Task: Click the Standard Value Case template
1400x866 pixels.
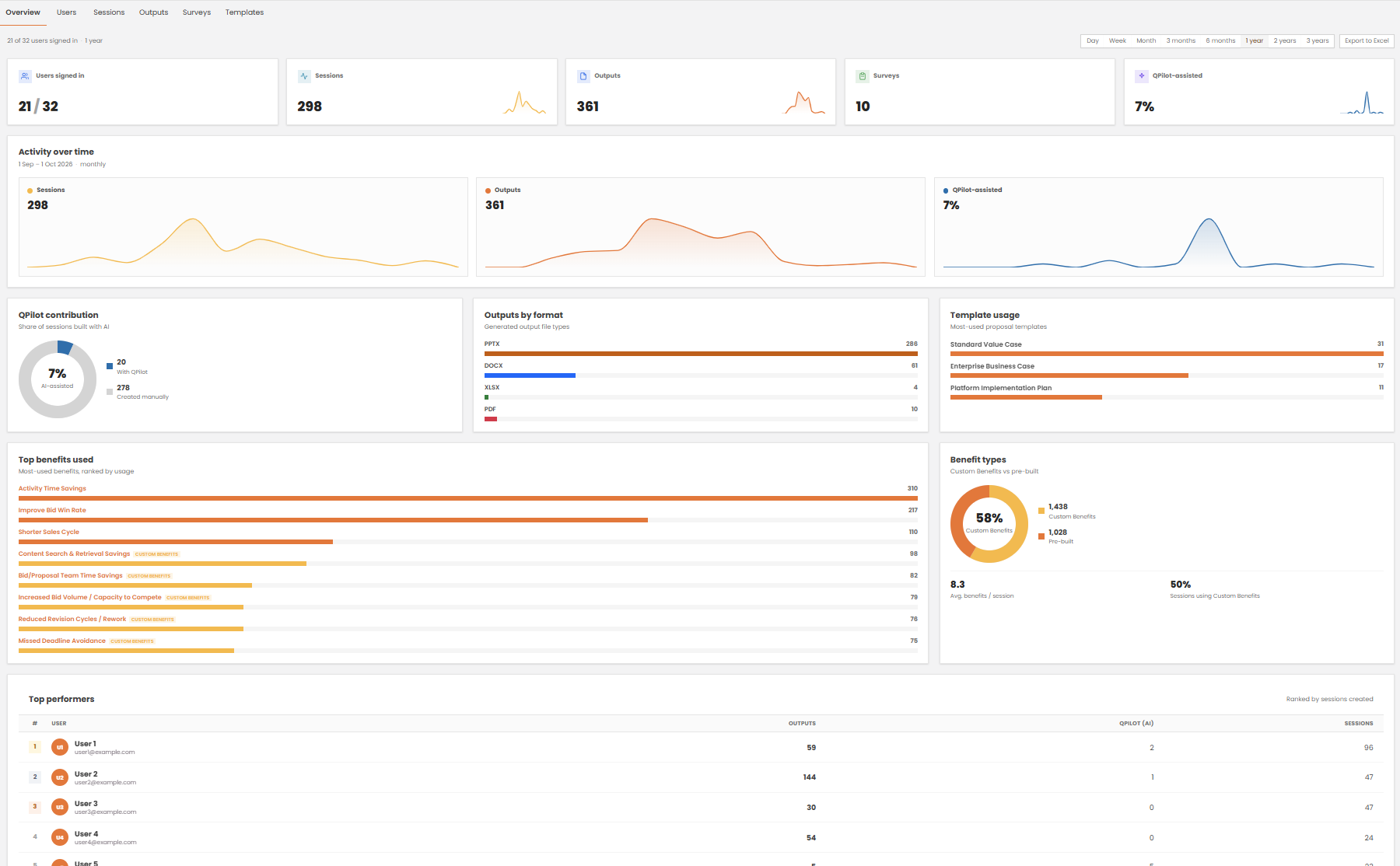Action: pyautogui.click(x=985, y=344)
